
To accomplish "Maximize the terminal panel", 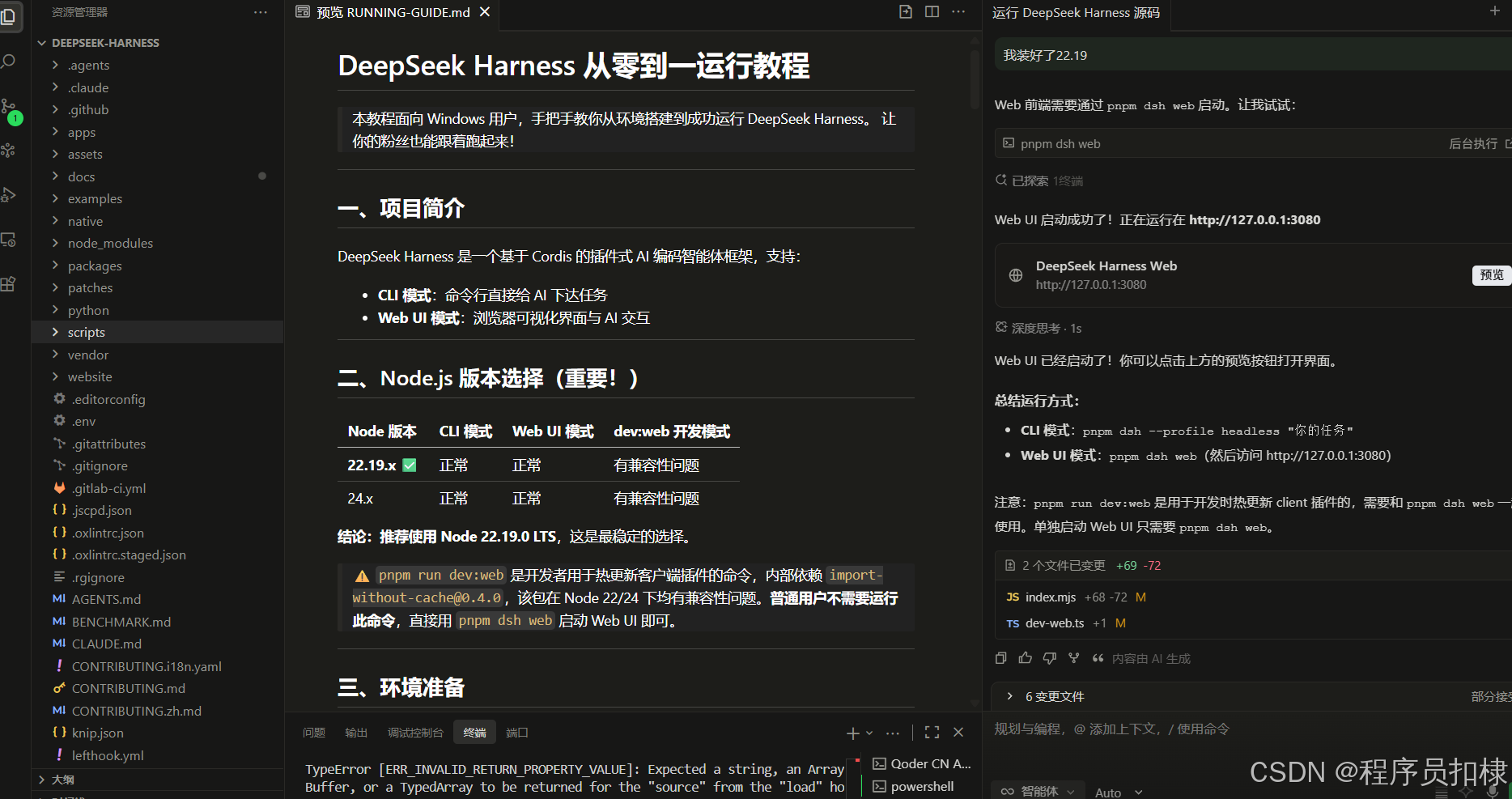I will tap(932, 733).
